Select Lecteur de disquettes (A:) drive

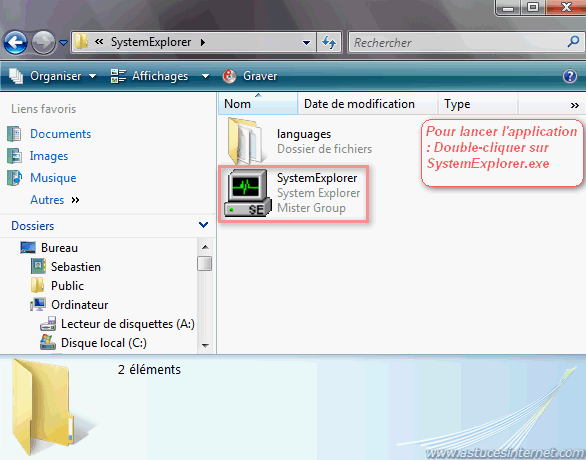tap(128, 324)
